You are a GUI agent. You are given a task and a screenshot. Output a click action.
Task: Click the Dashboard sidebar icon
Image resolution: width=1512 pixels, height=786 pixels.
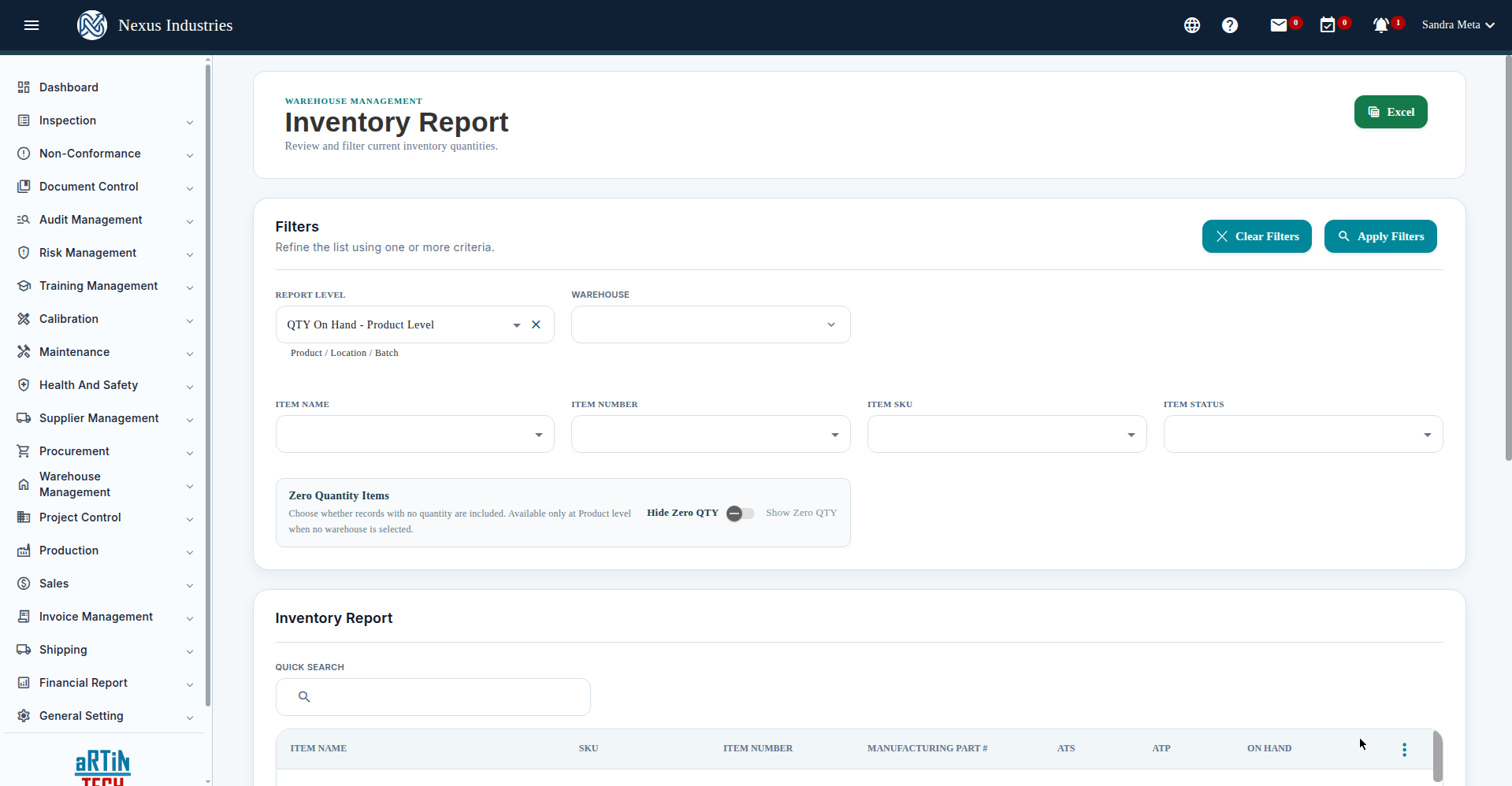[x=24, y=87]
